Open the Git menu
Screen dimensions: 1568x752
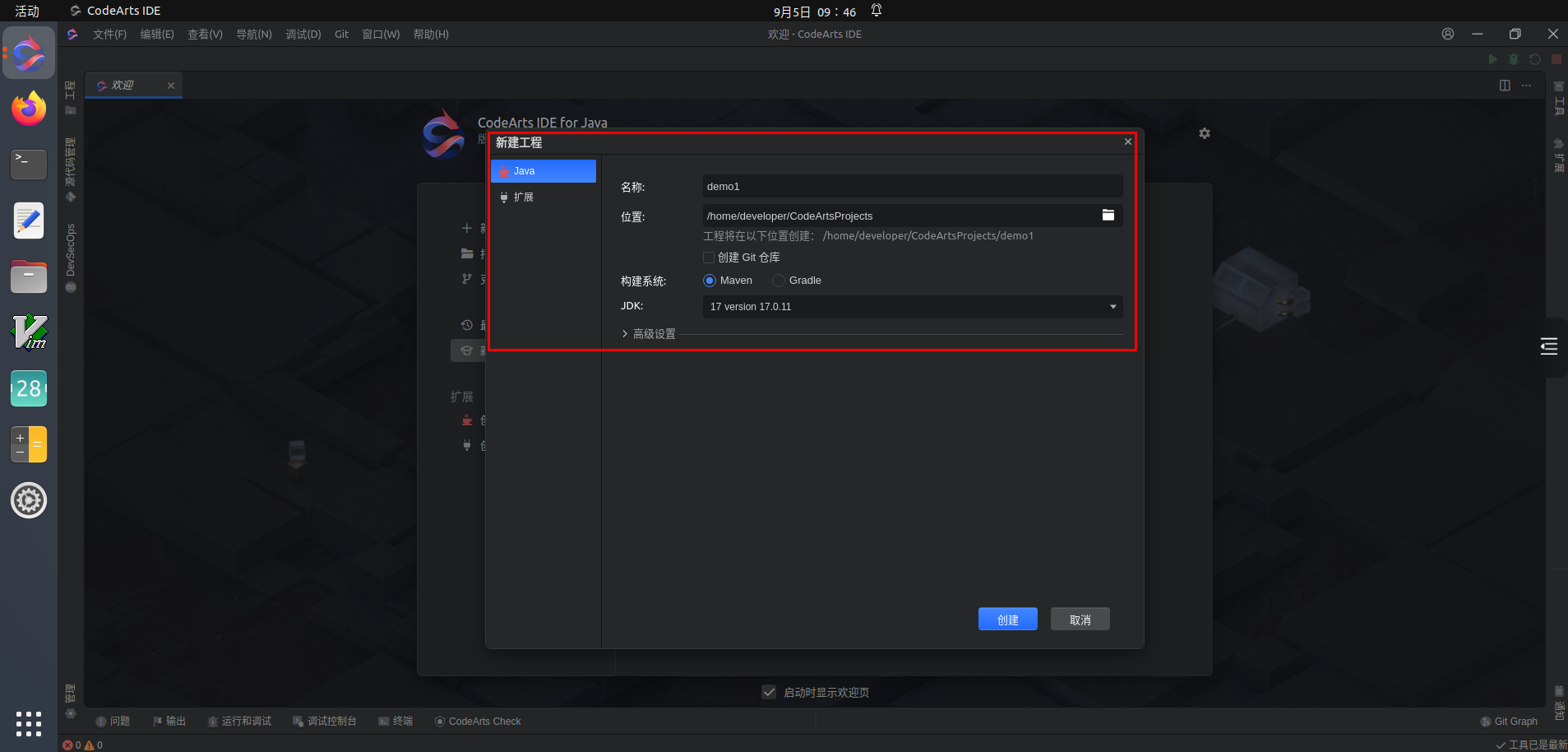[x=342, y=35]
